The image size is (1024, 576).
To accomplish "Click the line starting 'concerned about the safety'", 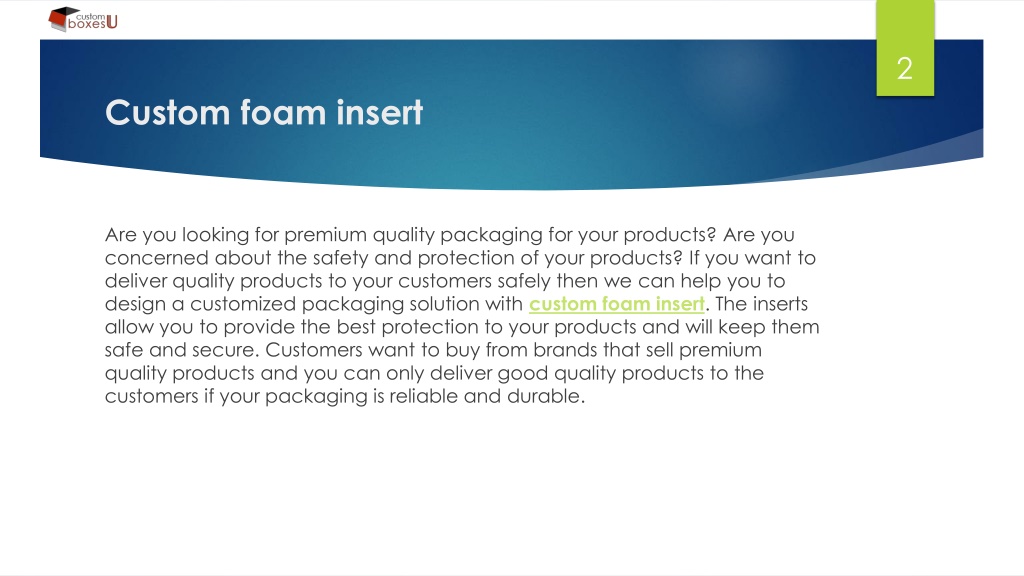I will 460,258.
